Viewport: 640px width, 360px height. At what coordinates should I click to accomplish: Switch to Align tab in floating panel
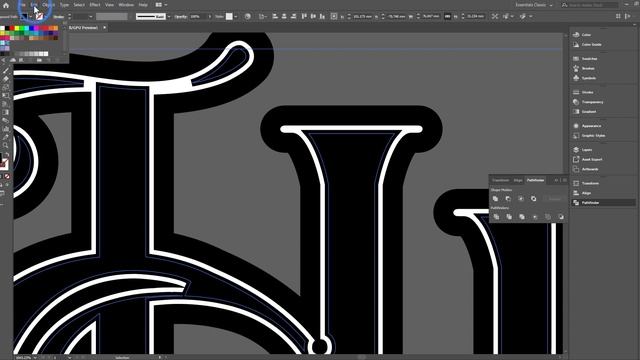point(518,180)
